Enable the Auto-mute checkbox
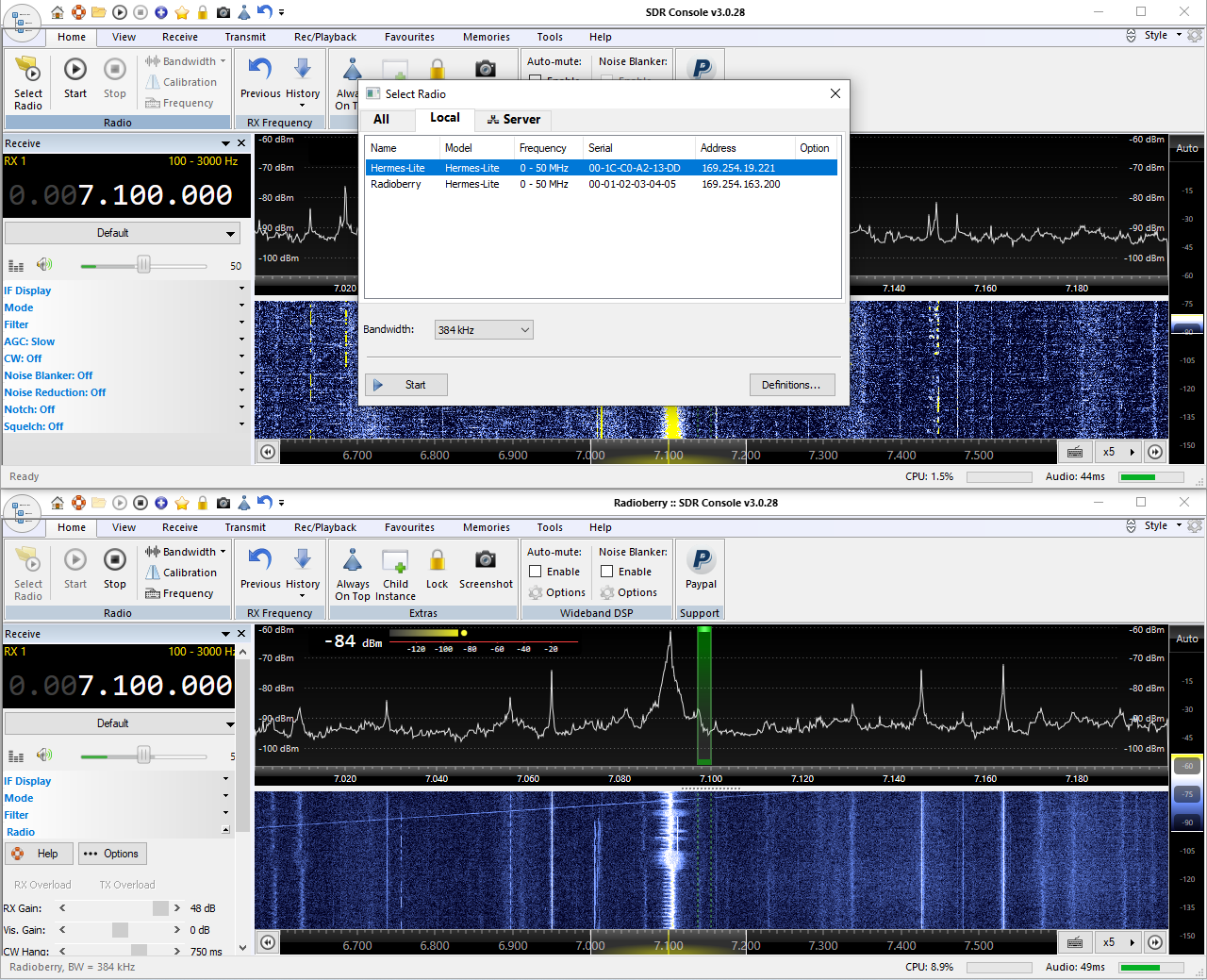 point(536,572)
